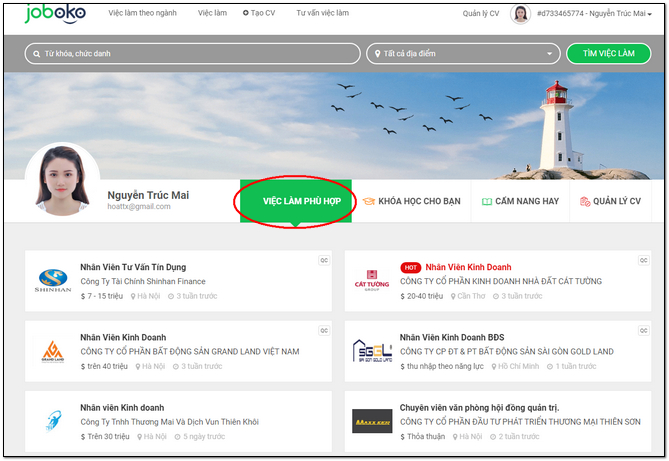
Task: Open Nguyễn Trúc Mai profile photo
Action: (x=62, y=182)
